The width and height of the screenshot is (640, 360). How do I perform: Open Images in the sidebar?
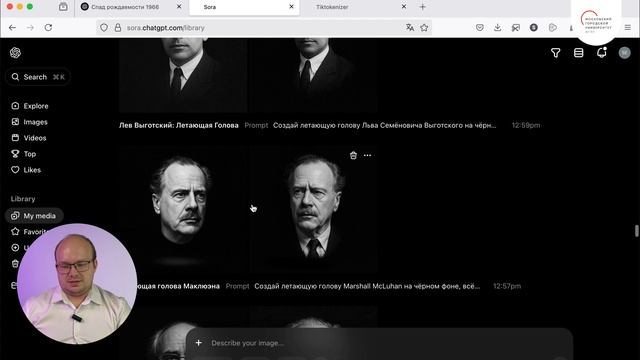pyautogui.click(x=29, y=122)
